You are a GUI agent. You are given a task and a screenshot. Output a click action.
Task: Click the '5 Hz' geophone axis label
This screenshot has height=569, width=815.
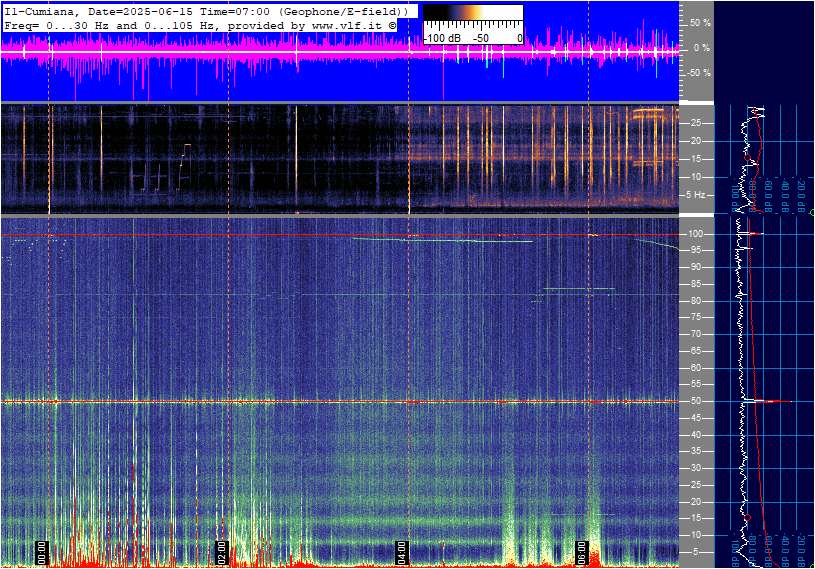tap(695, 195)
